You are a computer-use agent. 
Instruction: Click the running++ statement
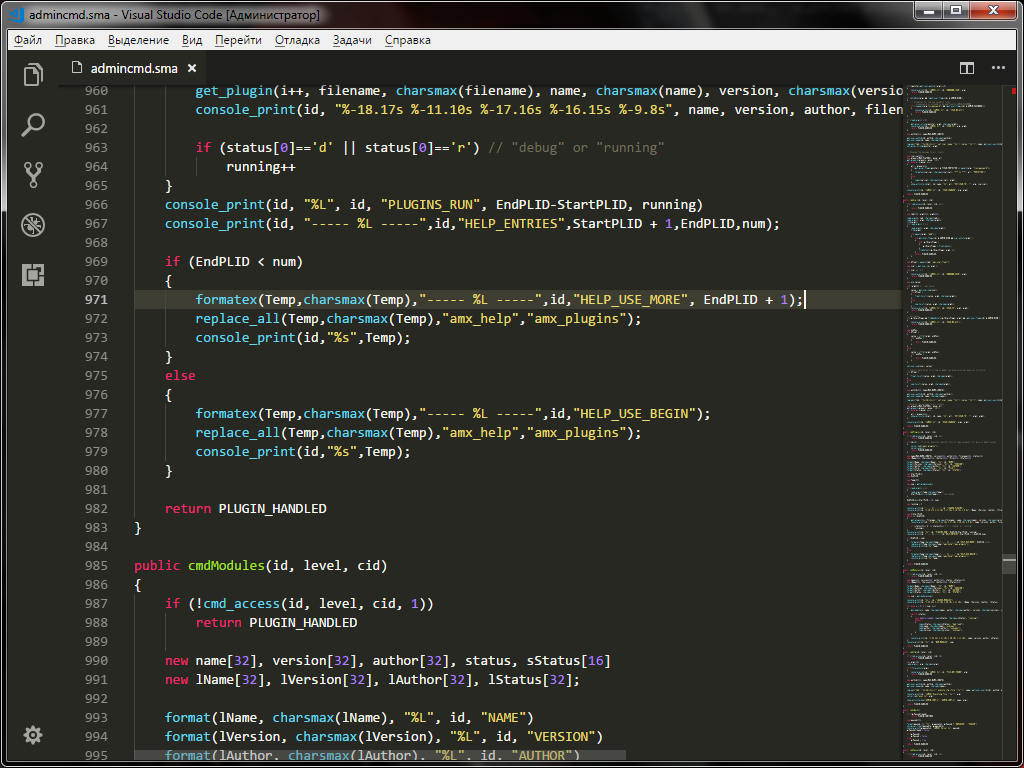point(261,167)
